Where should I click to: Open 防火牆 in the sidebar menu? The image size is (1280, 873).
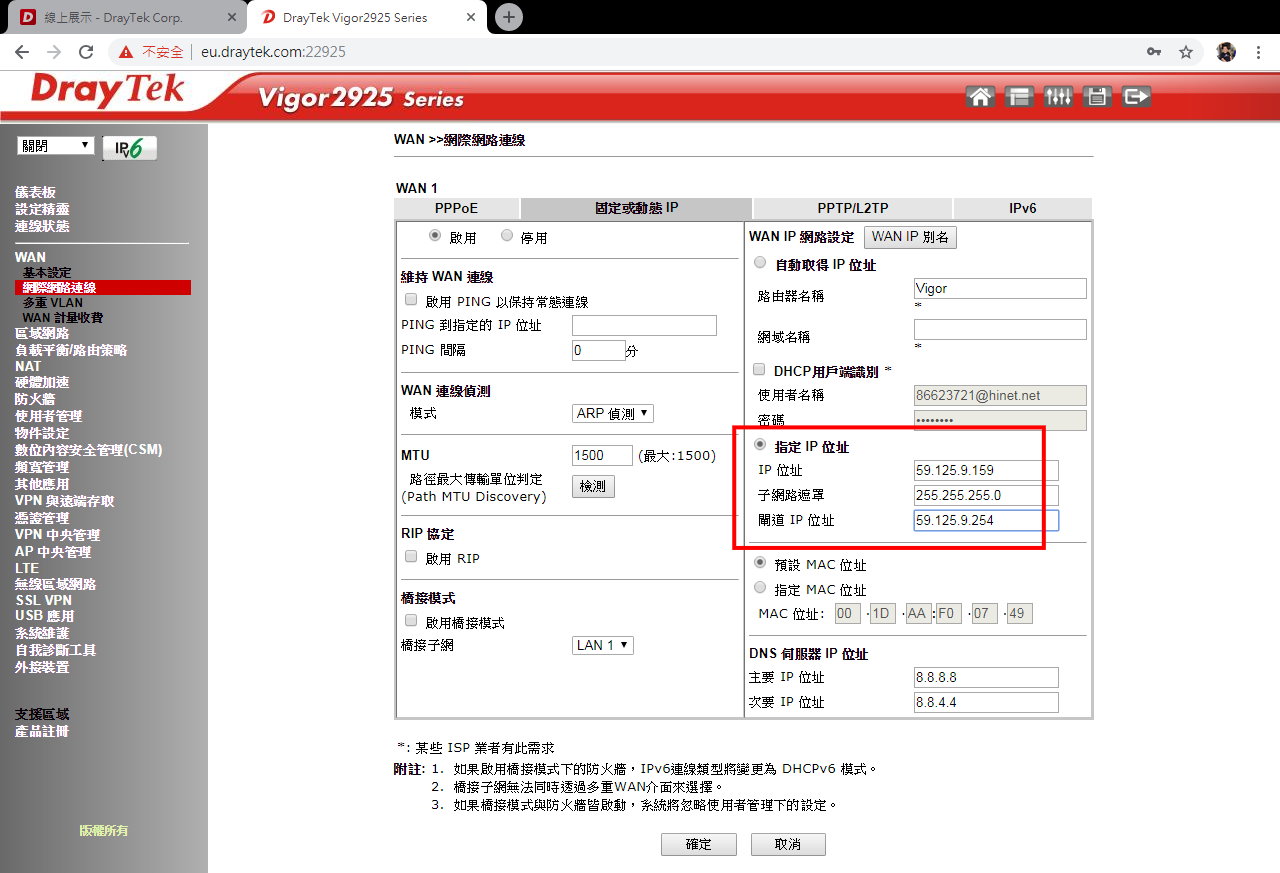click(34, 399)
